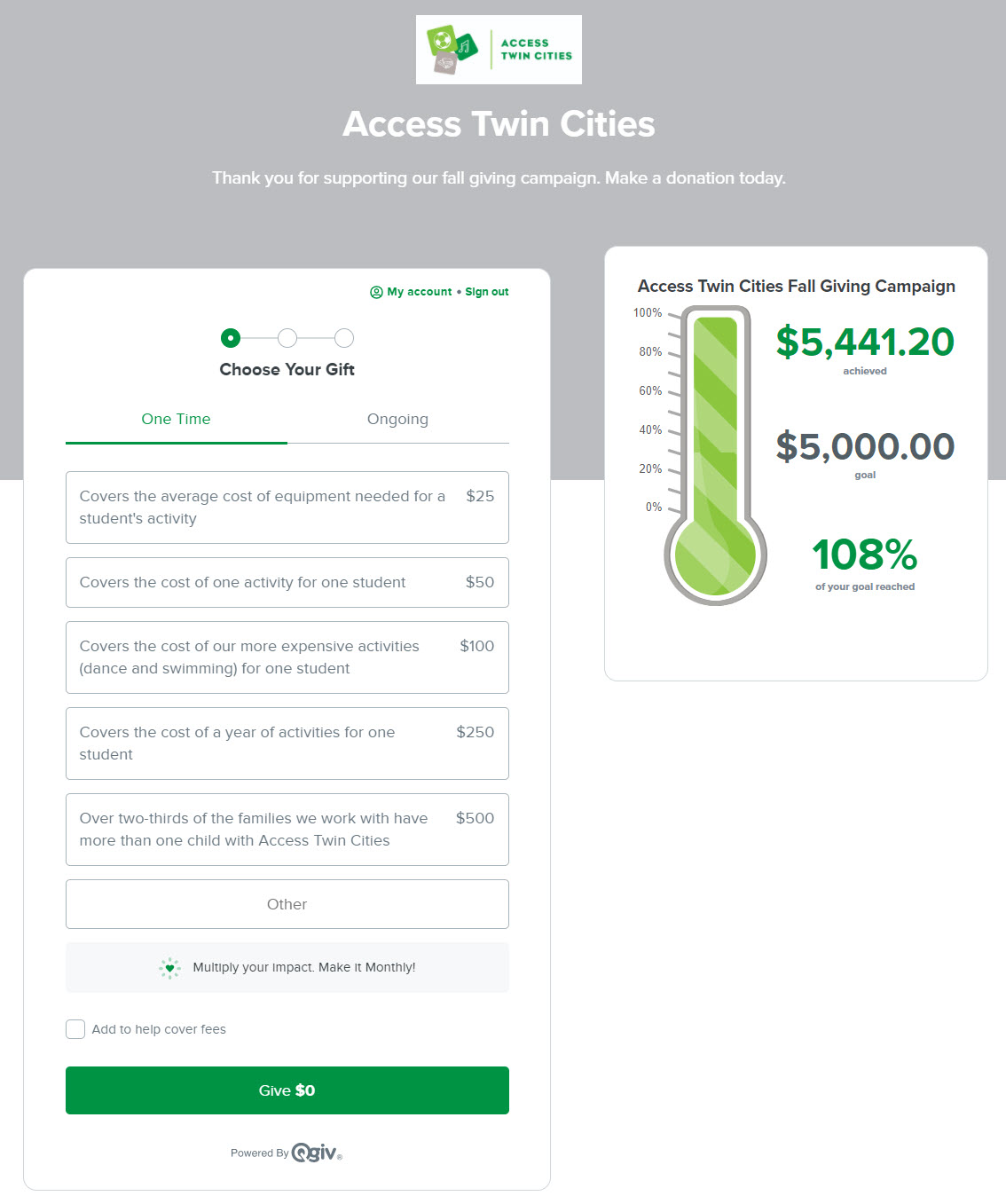Click the Sign out link
This screenshot has height=1204, width=1006.
(x=487, y=292)
